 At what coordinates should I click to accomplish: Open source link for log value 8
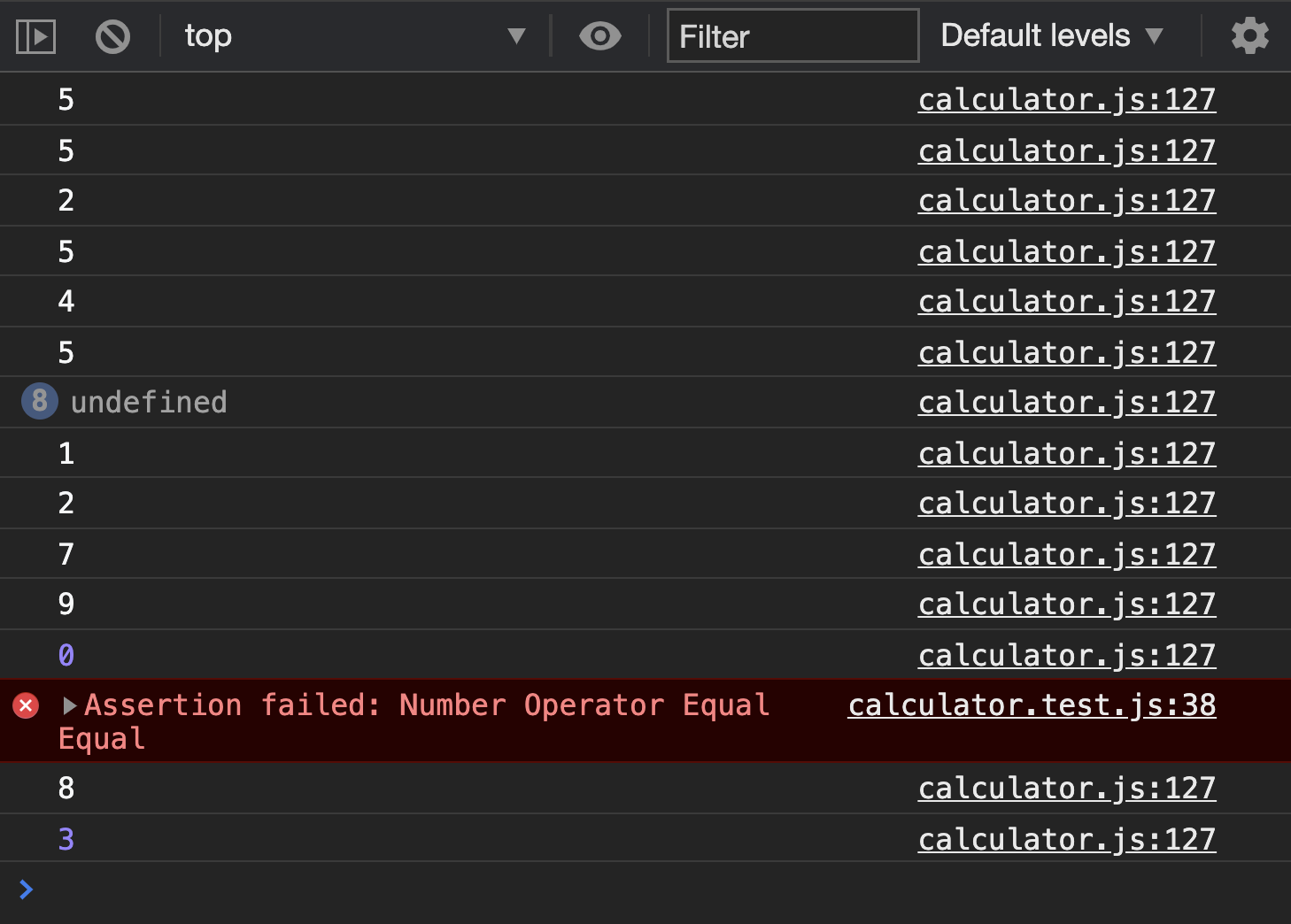click(1066, 789)
